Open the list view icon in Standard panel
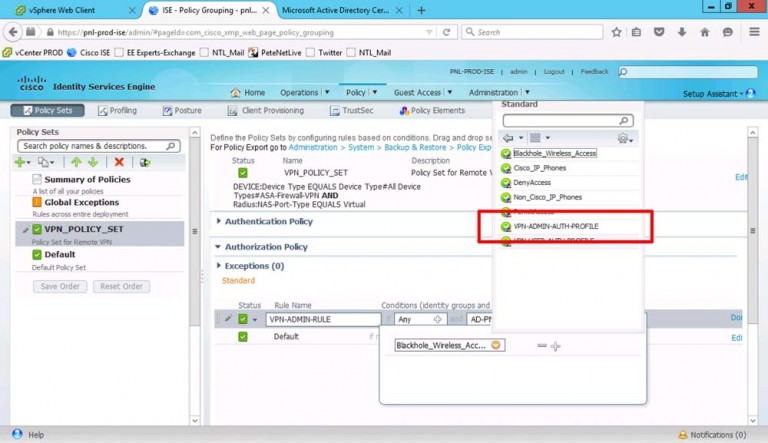The image size is (768, 443). click(535, 138)
